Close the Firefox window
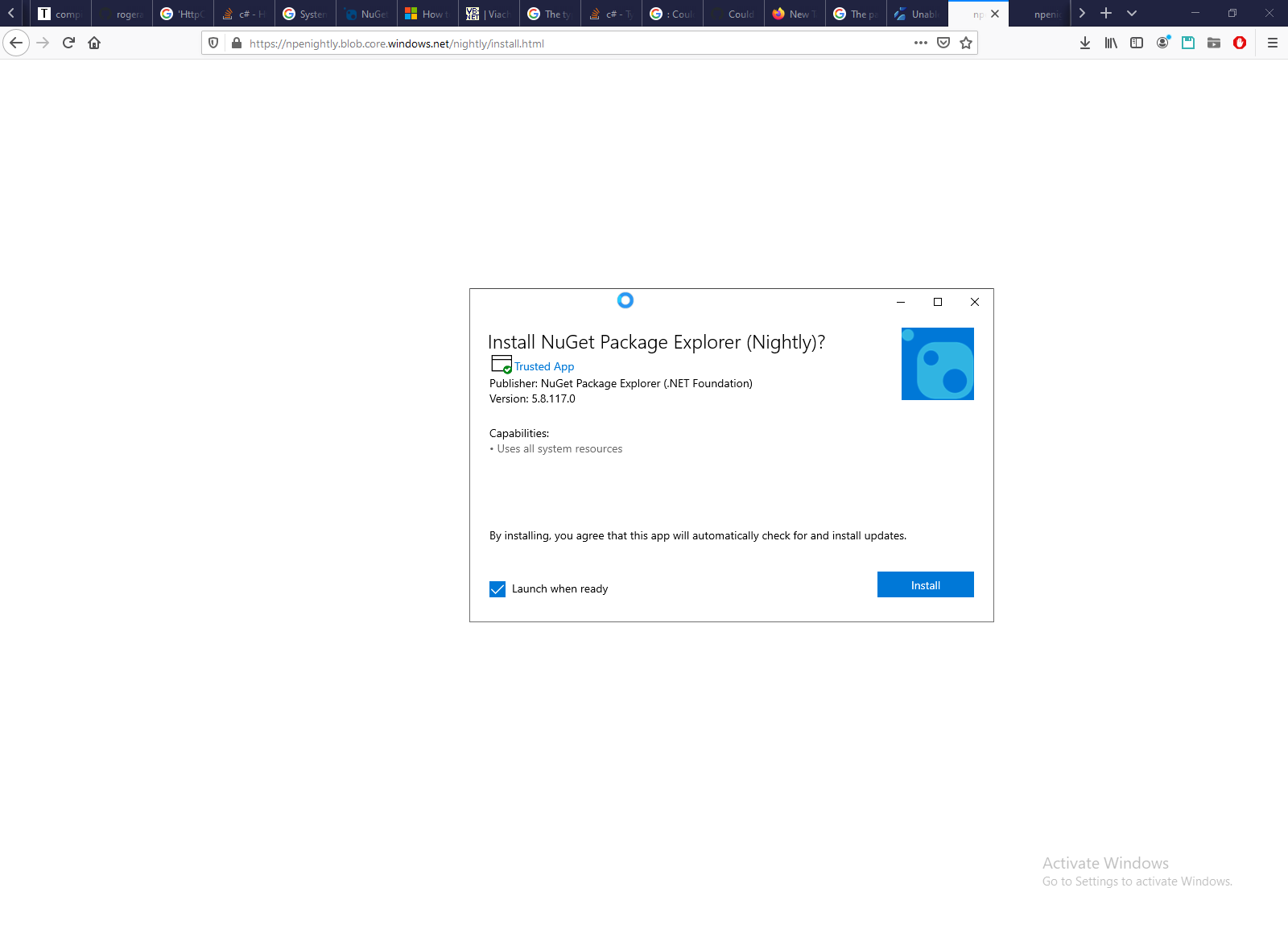The image size is (1288, 933). (1269, 13)
